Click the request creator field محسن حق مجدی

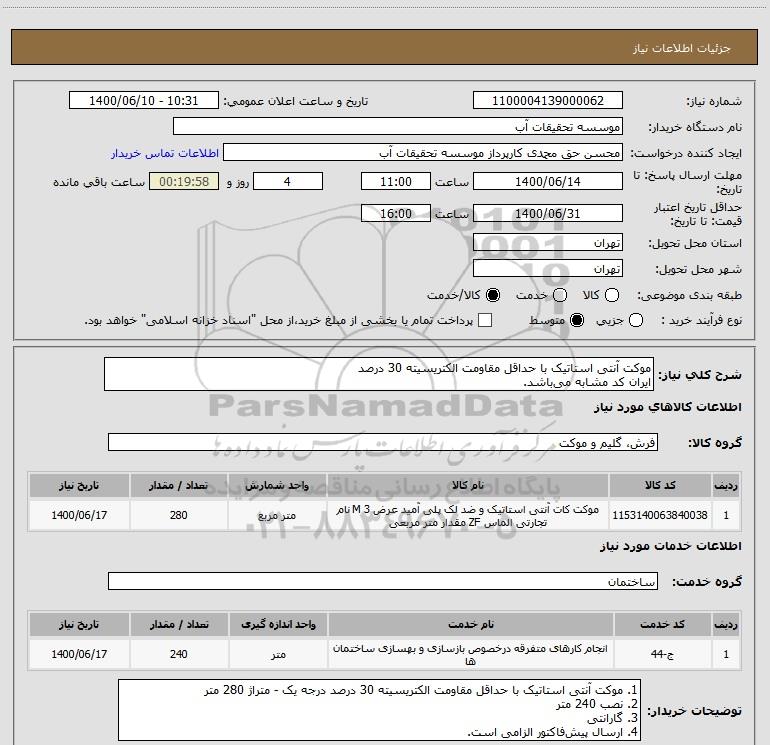423,153
